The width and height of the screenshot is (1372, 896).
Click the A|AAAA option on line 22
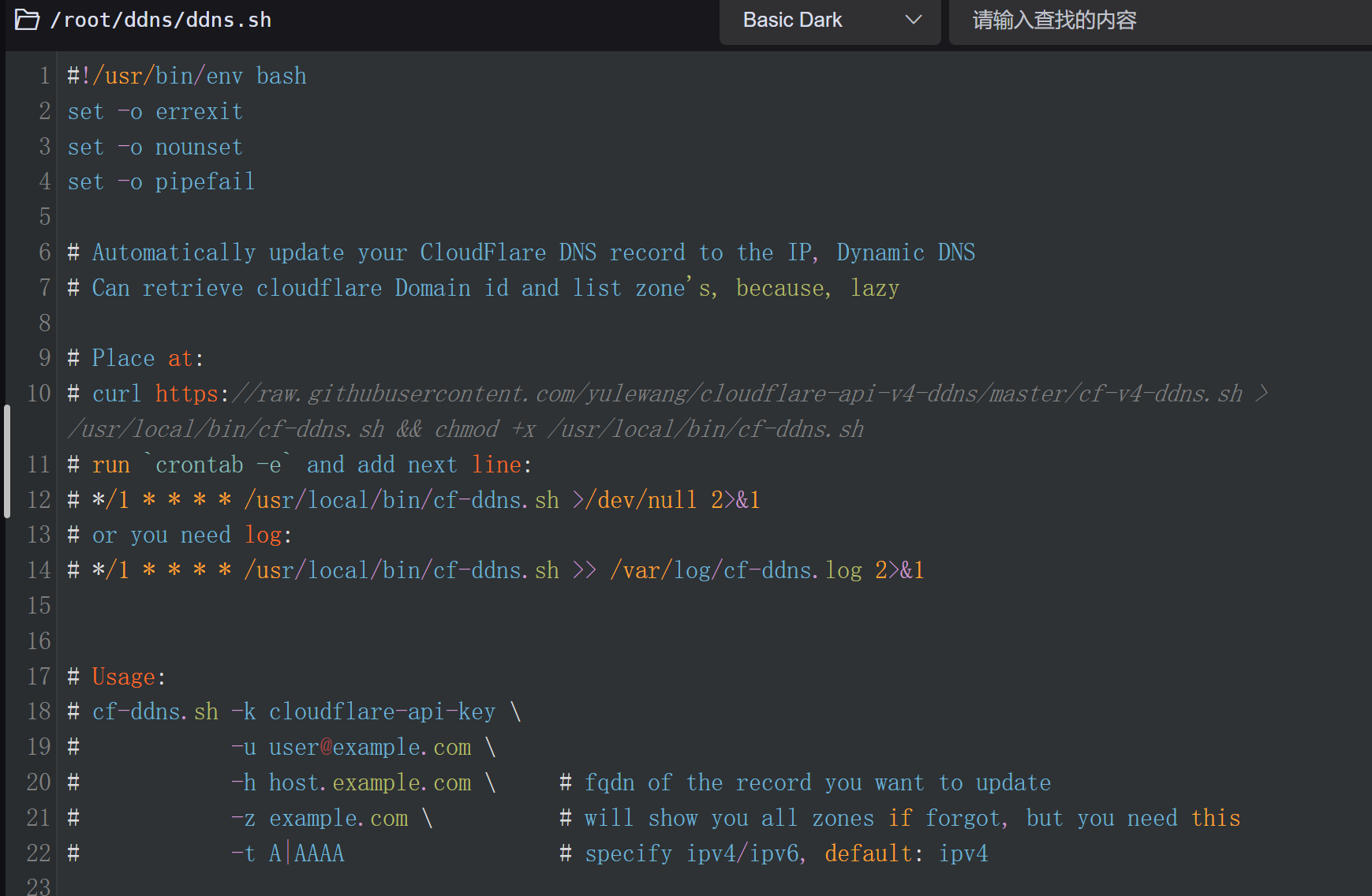[x=306, y=853]
